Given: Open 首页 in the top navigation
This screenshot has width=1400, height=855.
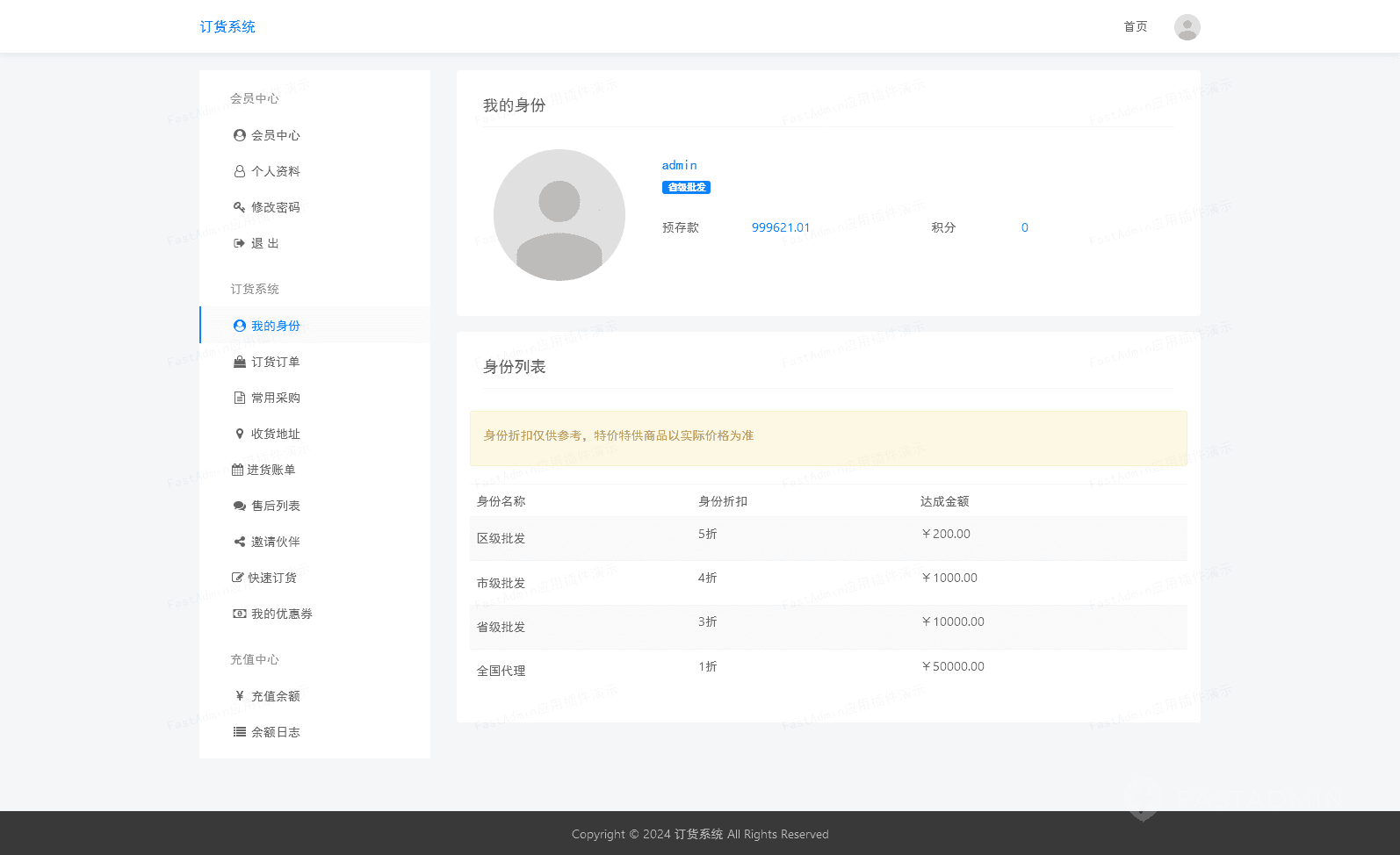Looking at the screenshot, I should 1135,26.
